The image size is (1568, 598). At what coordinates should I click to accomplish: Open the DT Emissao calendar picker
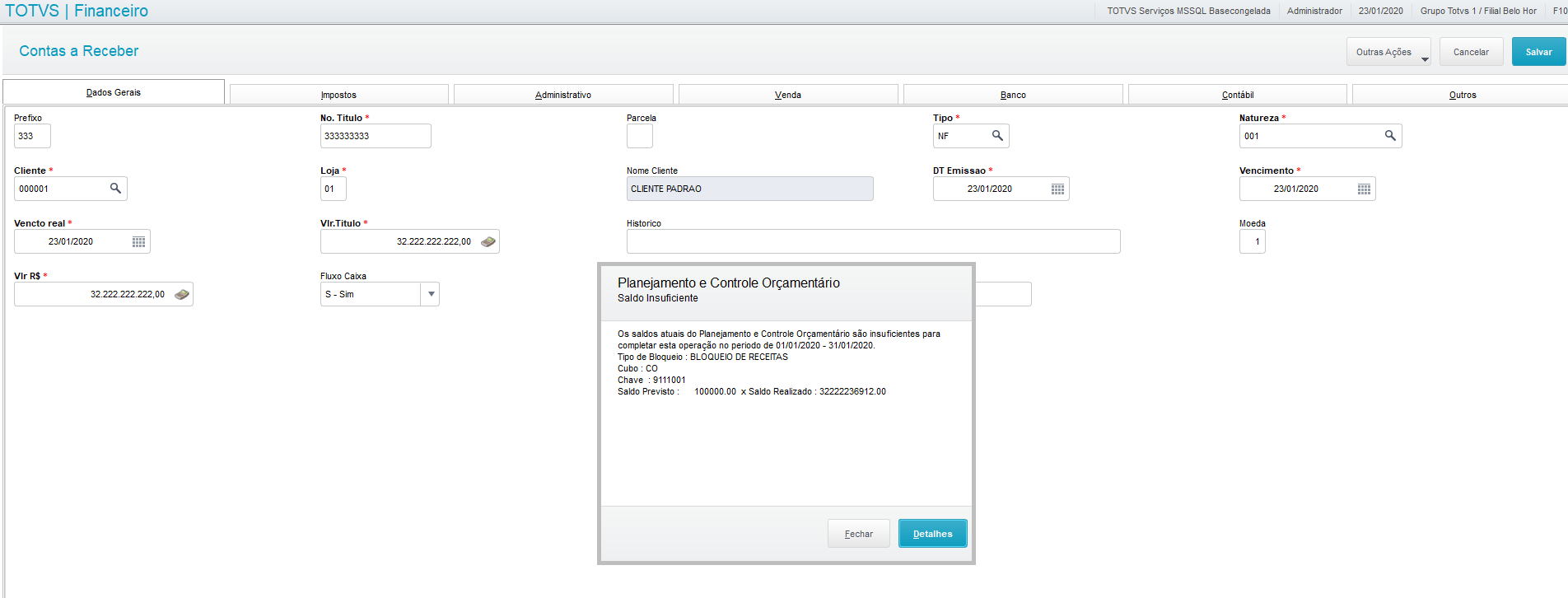pos(1057,189)
